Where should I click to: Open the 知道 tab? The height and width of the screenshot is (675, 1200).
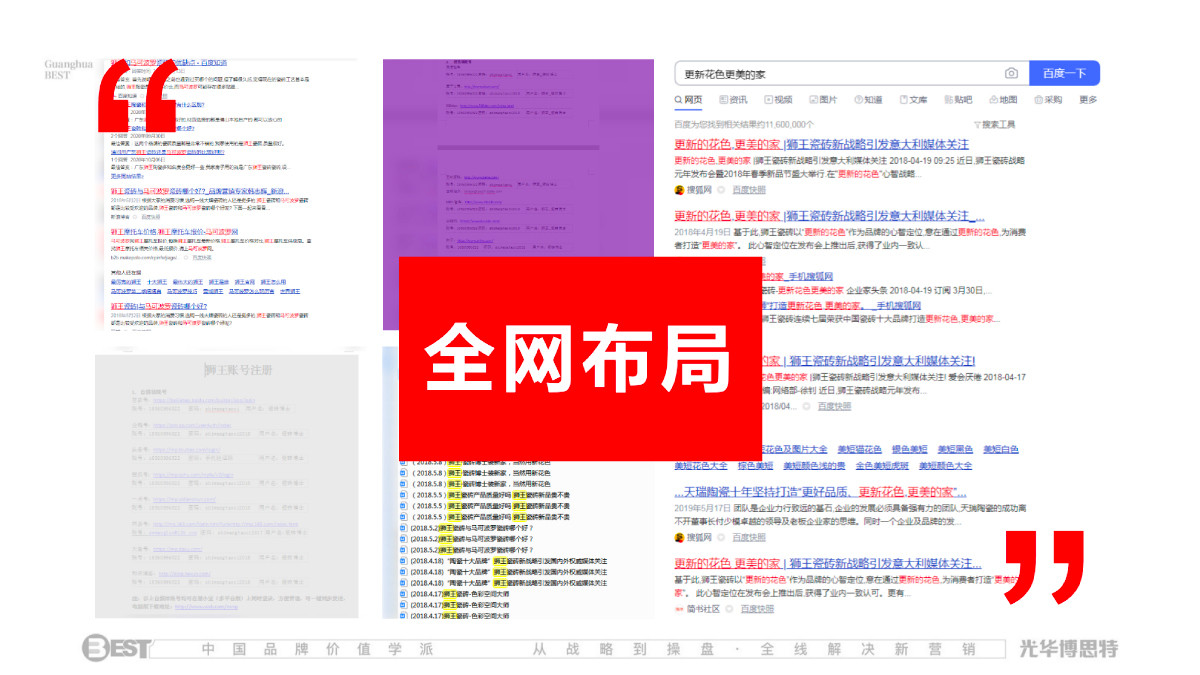coord(868,100)
